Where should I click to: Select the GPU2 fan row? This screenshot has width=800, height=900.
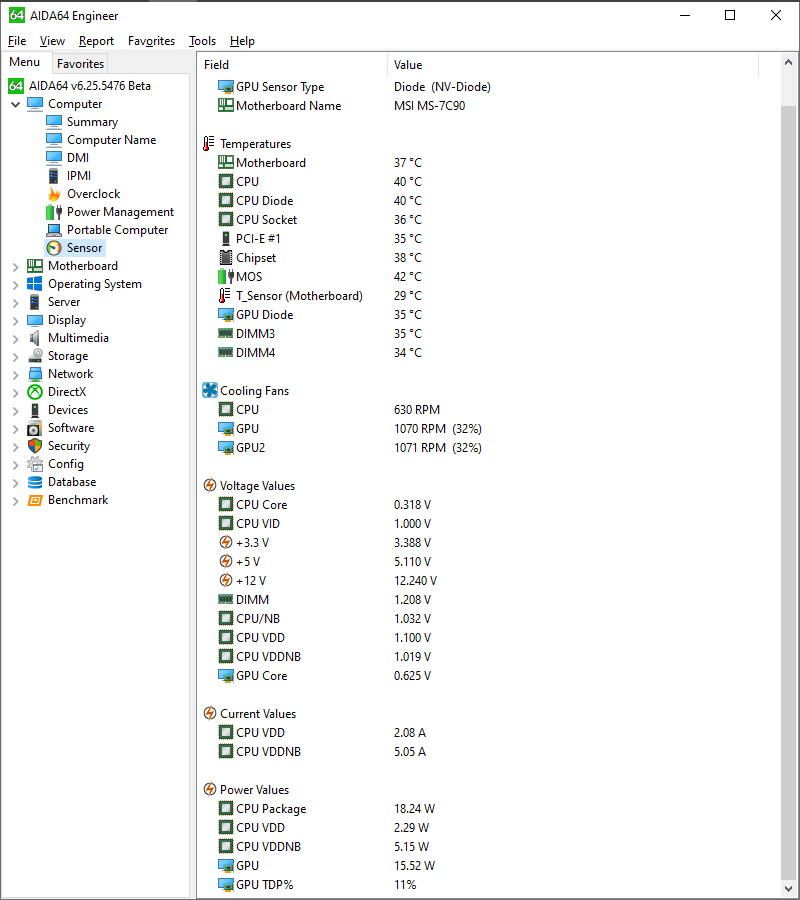pyautogui.click(x=488, y=448)
